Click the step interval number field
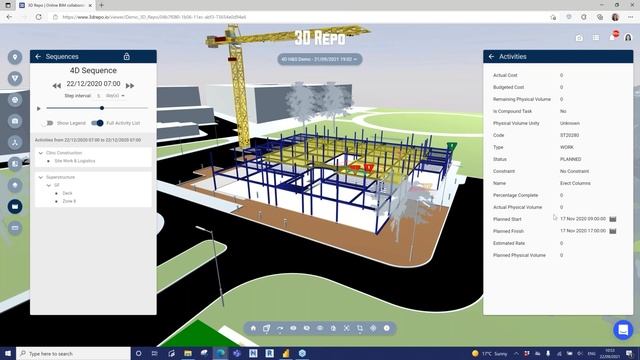 (98, 96)
